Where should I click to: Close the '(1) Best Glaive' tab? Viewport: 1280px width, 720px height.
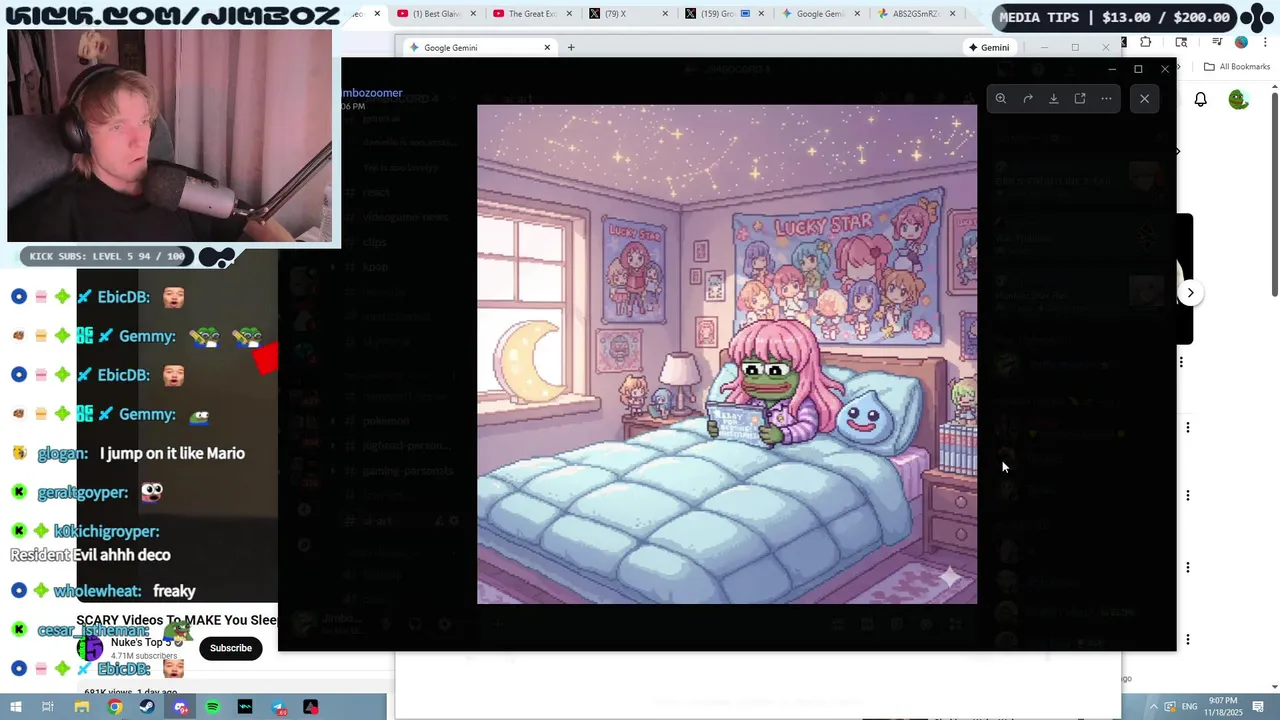pos(472,14)
